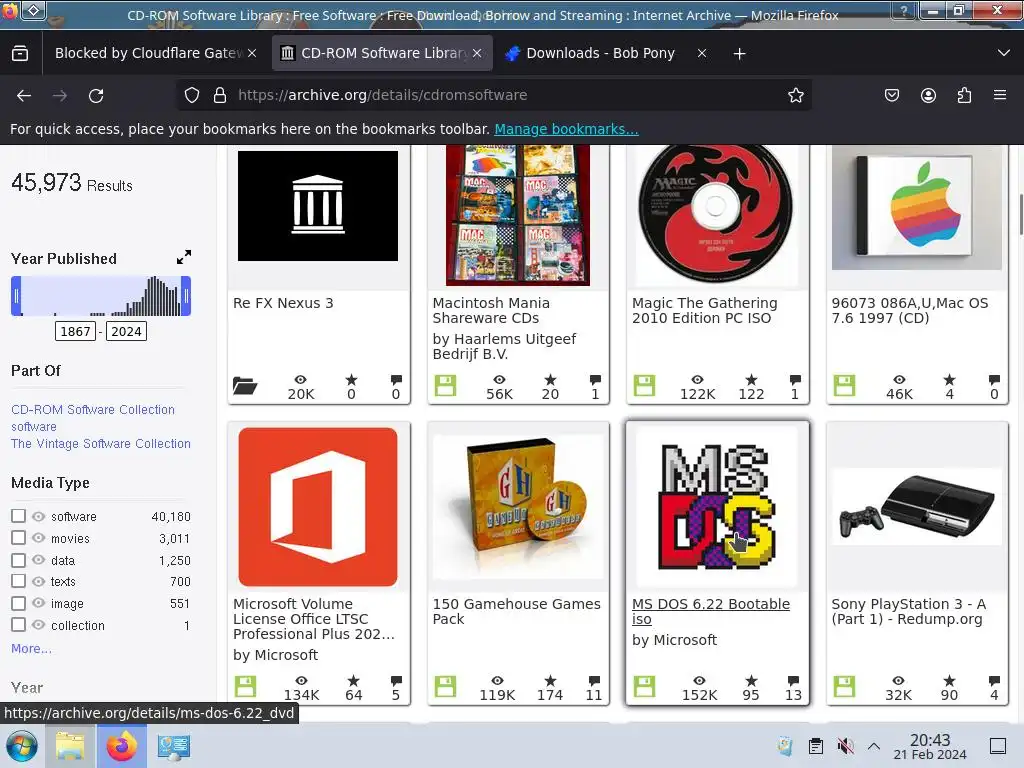Open the extensions puzzle icon
This screenshot has height=768, width=1024.
point(964,95)
